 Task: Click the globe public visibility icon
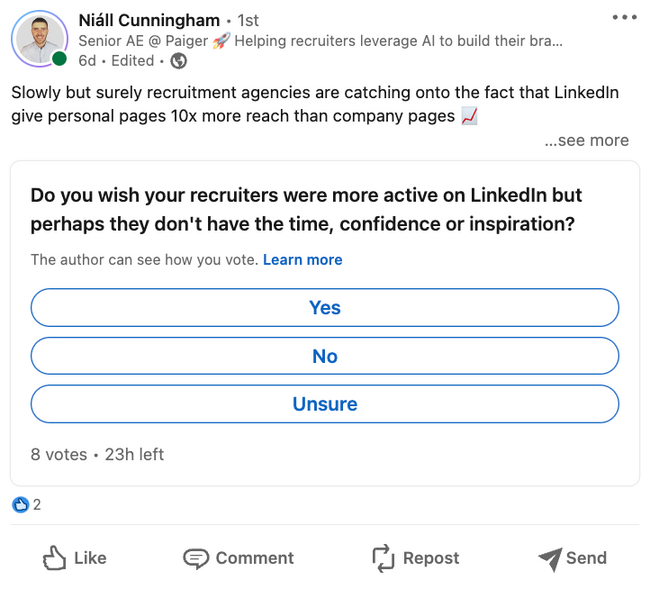179,61
